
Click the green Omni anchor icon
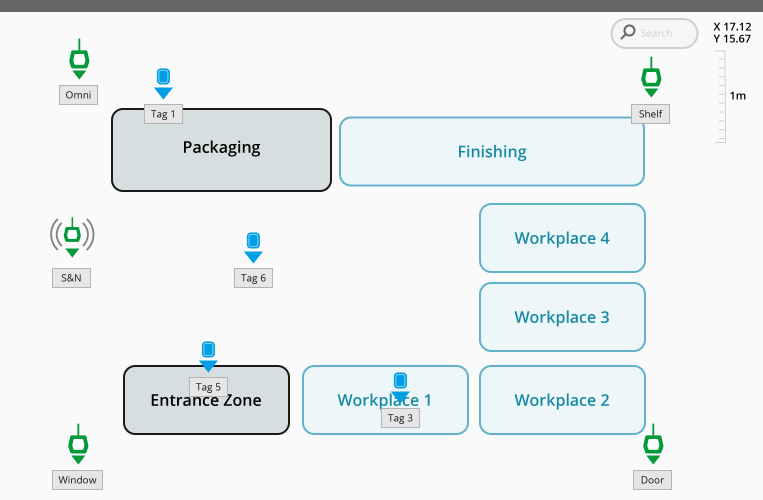pyautogui.click(x=78, y=60)
